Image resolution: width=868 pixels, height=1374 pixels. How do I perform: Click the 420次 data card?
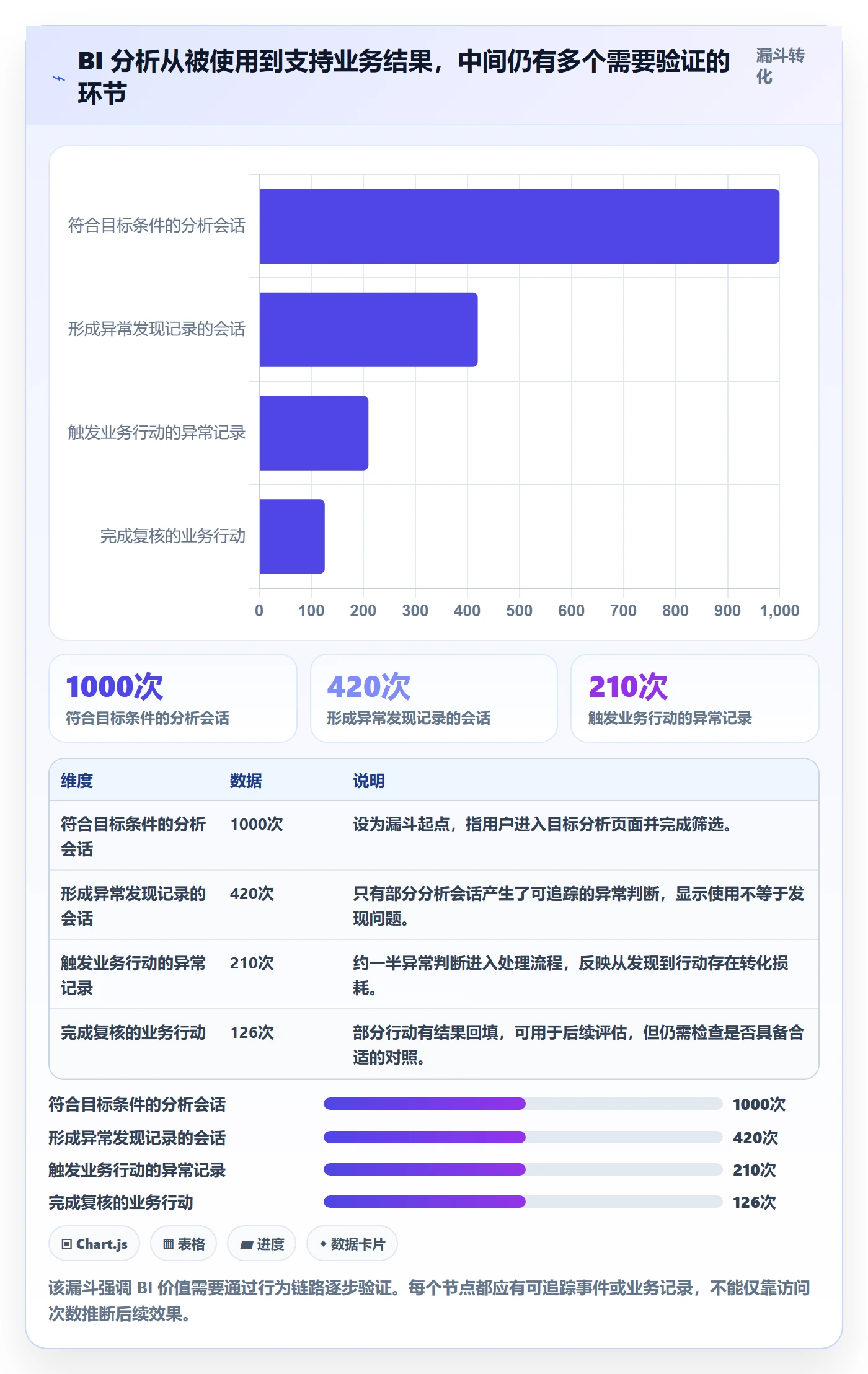434,698
